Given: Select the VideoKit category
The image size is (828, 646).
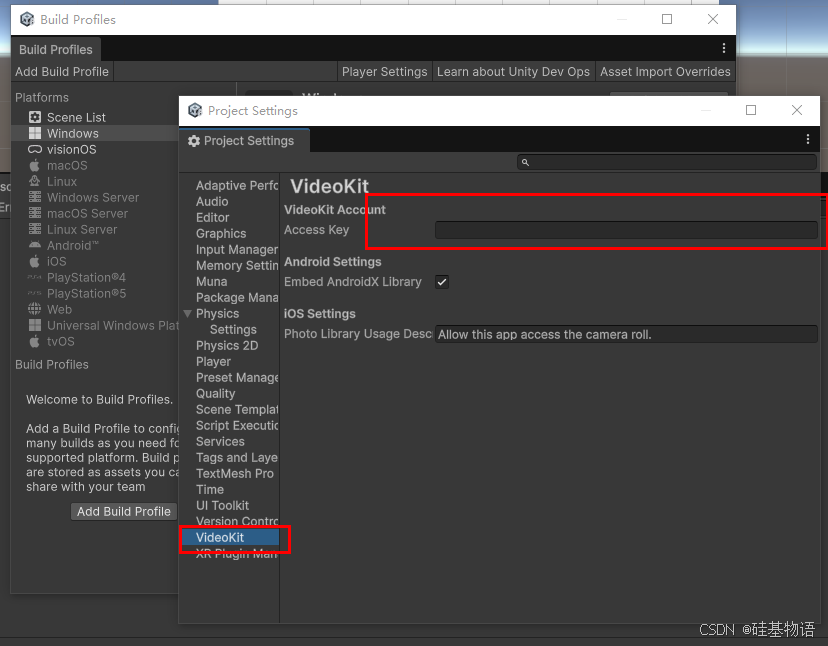Looking at the screenshot, I should click(230, 537).
